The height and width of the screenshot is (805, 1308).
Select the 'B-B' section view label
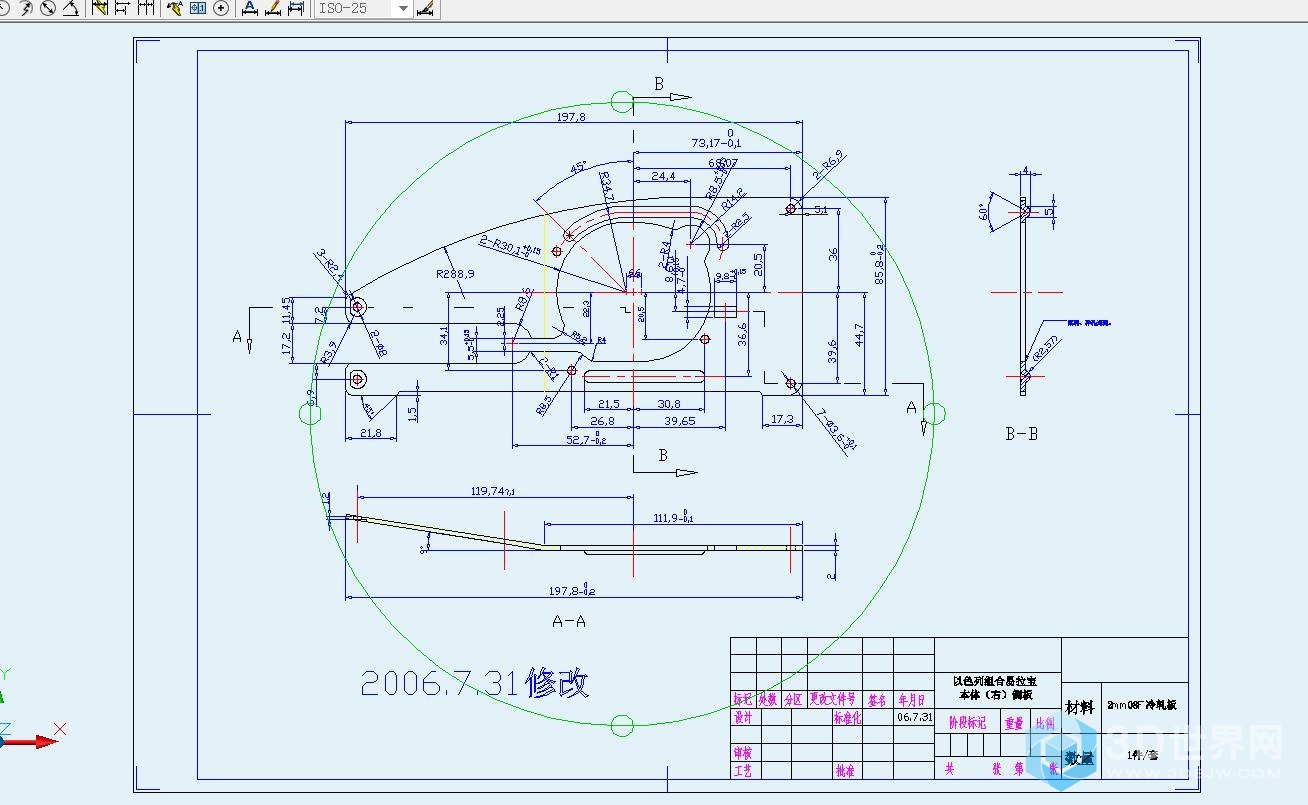1021,434
